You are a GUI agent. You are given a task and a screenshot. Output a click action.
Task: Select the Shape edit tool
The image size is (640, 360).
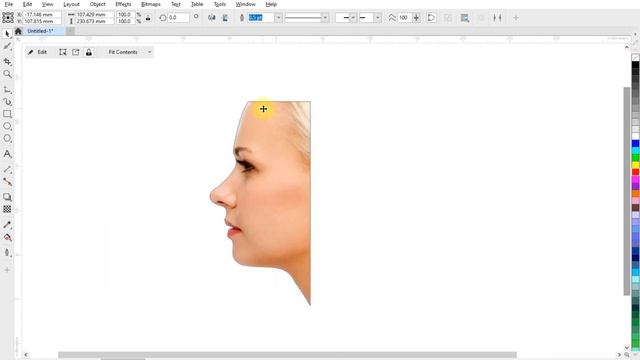(7, 47)
